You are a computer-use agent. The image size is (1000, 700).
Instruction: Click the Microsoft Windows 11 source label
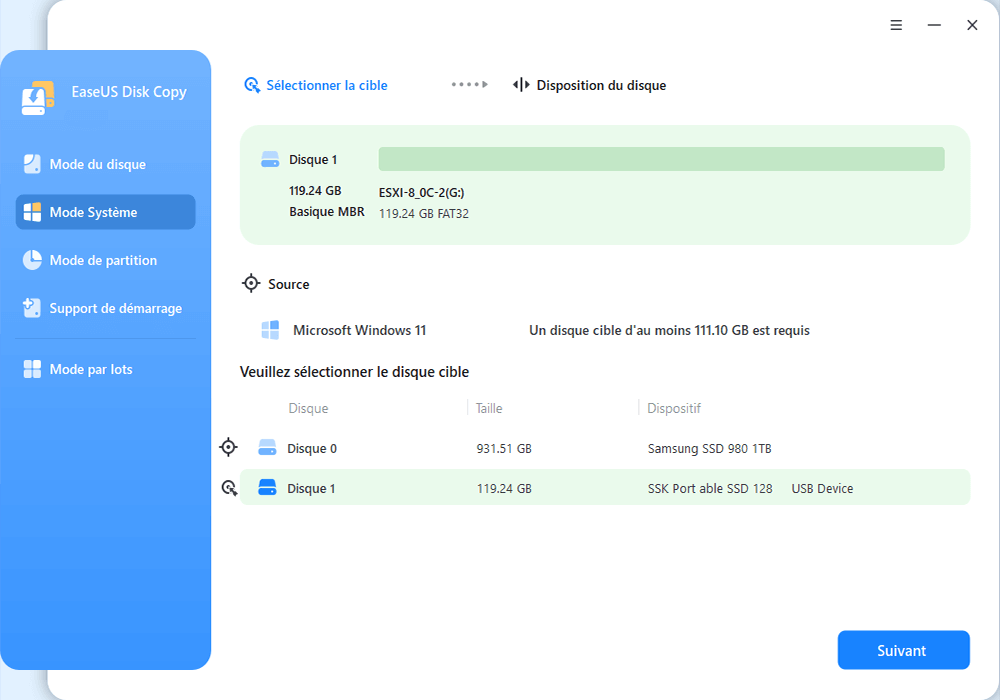tap(360, 330)
